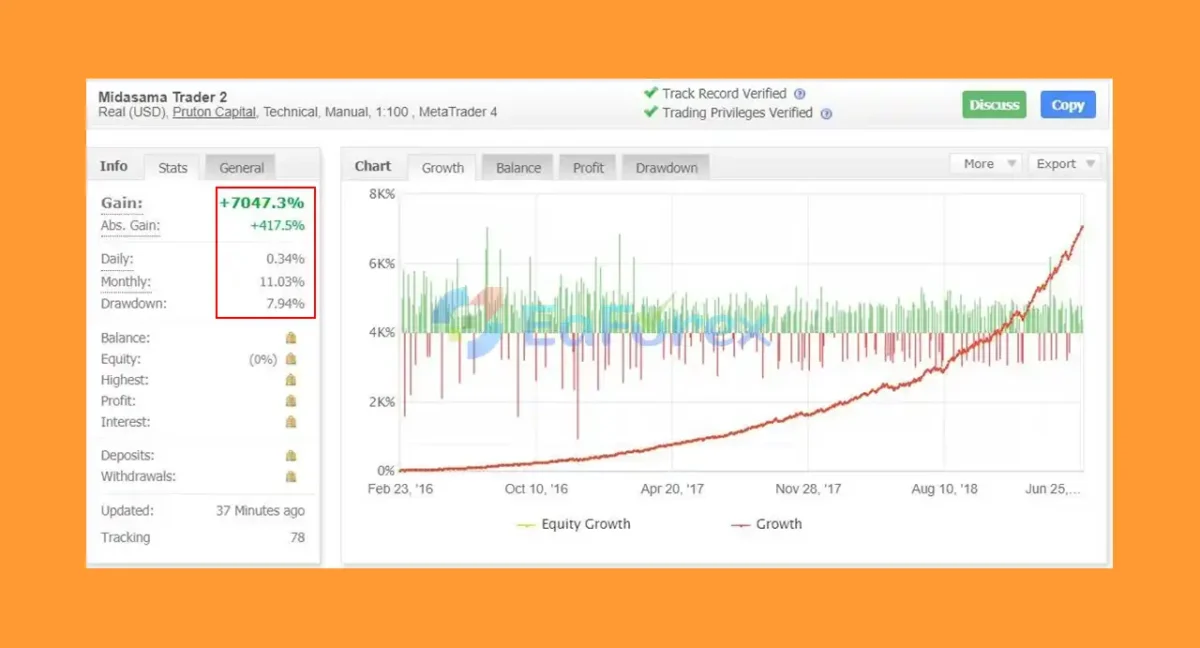Image resolution: width=1200 pixels, height=648 pixels.
Task: Click the Chart panel label
Action: pos(373,166)
